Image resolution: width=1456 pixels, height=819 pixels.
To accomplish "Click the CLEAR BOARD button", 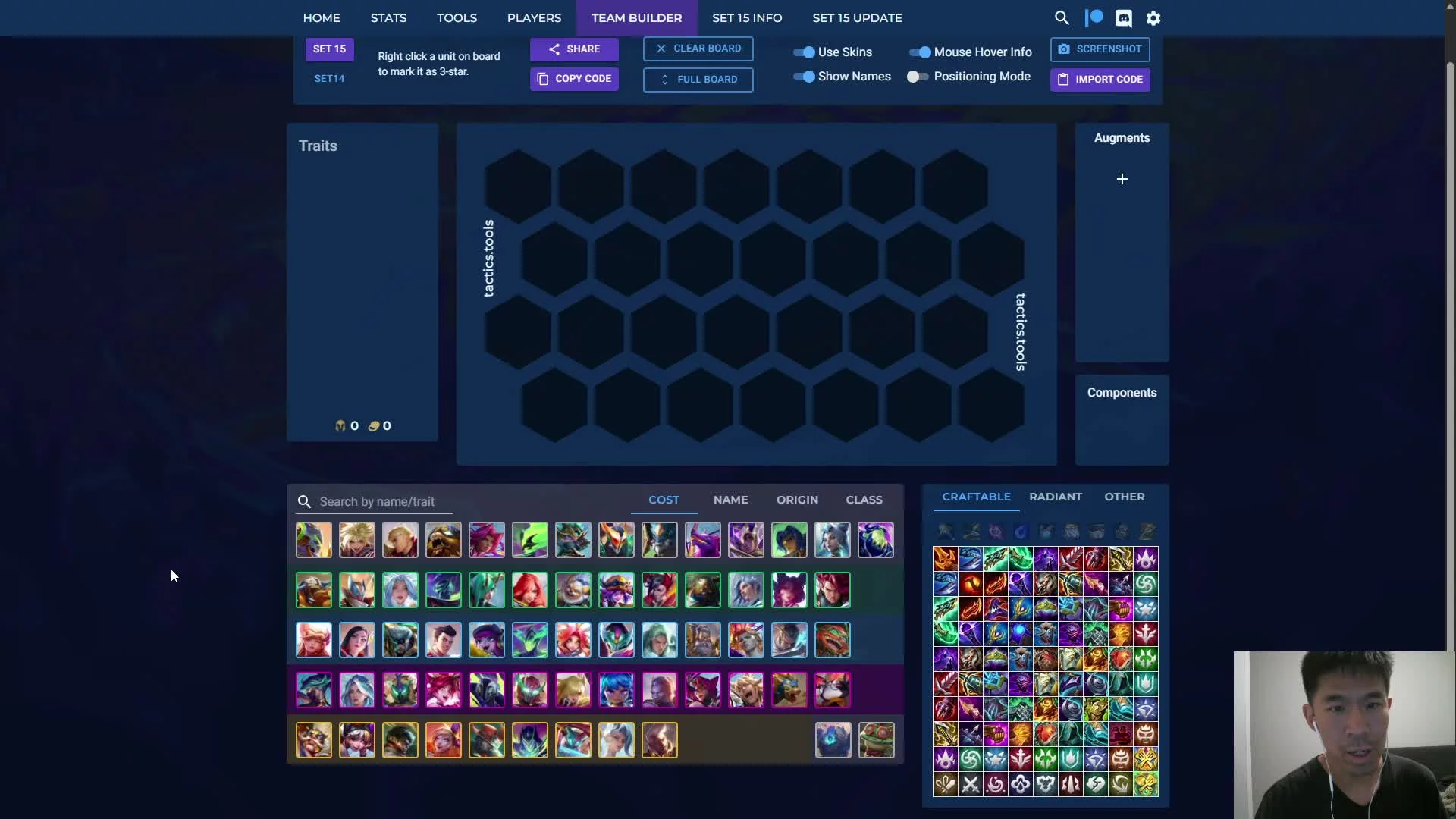I will [x=698, y=49].
